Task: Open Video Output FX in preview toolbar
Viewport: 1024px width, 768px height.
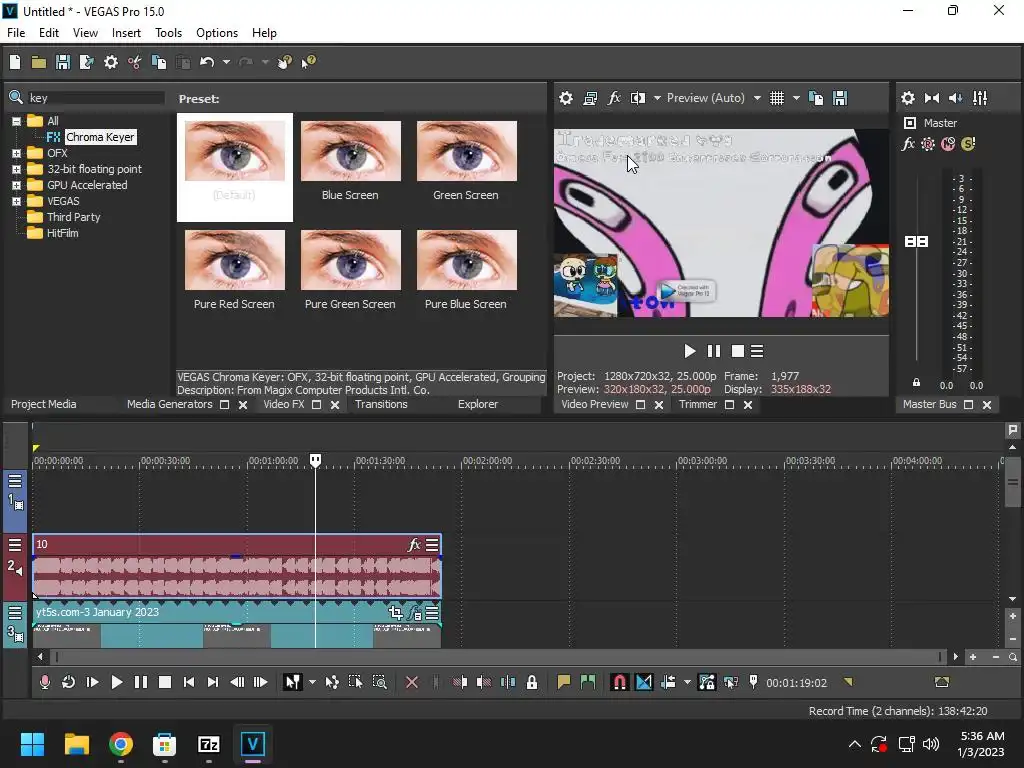Action: pos(614,98)
